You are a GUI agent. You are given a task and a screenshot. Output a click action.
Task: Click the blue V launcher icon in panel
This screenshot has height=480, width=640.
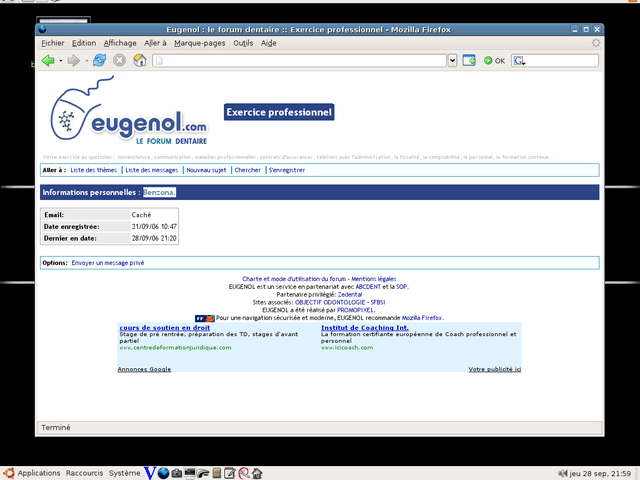coord(150,473)
